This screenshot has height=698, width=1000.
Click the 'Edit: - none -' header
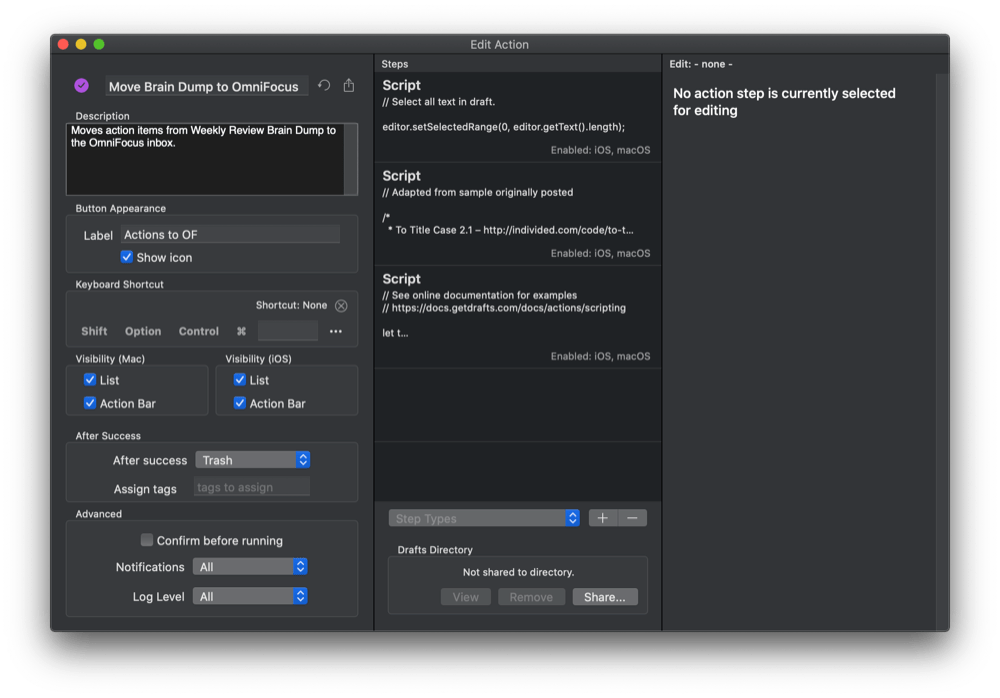point(701,64)
